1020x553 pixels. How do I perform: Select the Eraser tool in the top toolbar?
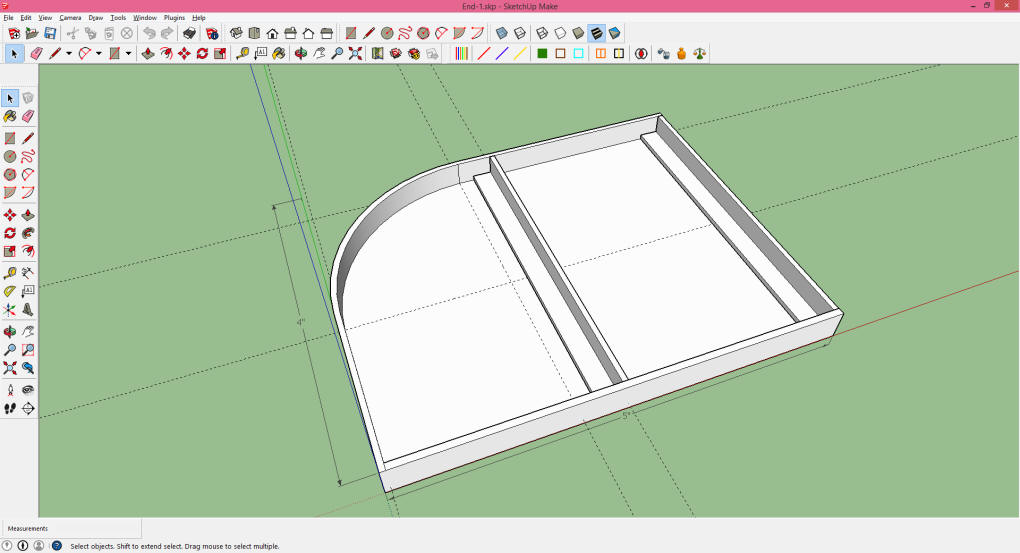(x=36, y=53)
